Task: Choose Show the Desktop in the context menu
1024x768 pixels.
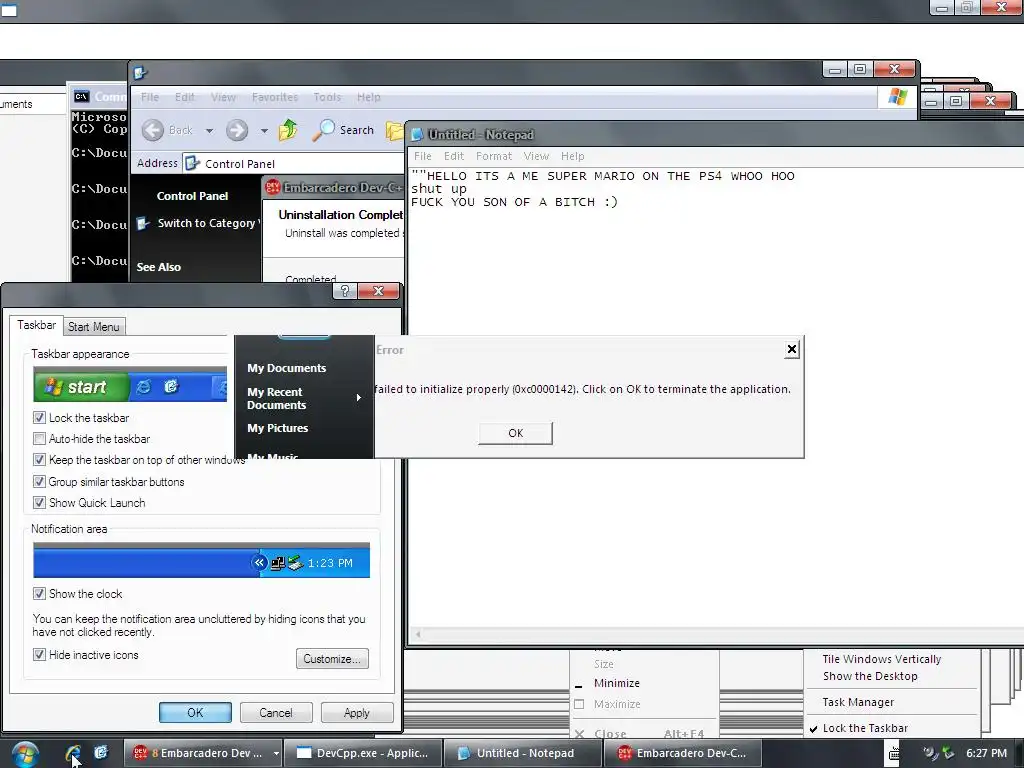Action: click(870, 676)
